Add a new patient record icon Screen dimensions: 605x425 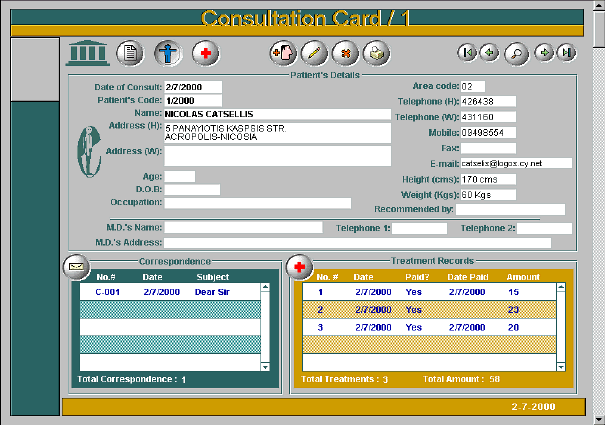point(283,53)
